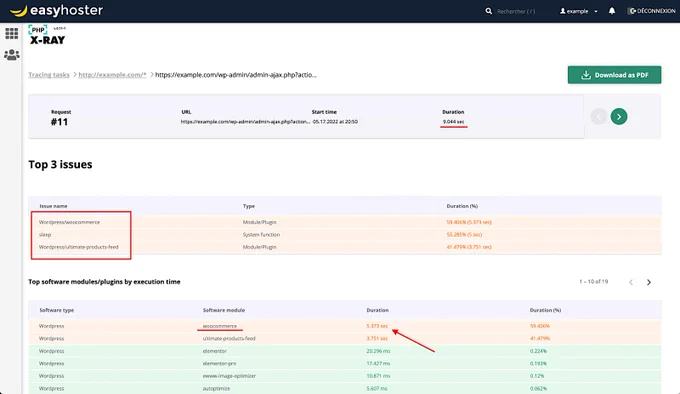This screenshot has width=680, height=394.
Task: Click the search magnifier icon
Action: (489, 11)
